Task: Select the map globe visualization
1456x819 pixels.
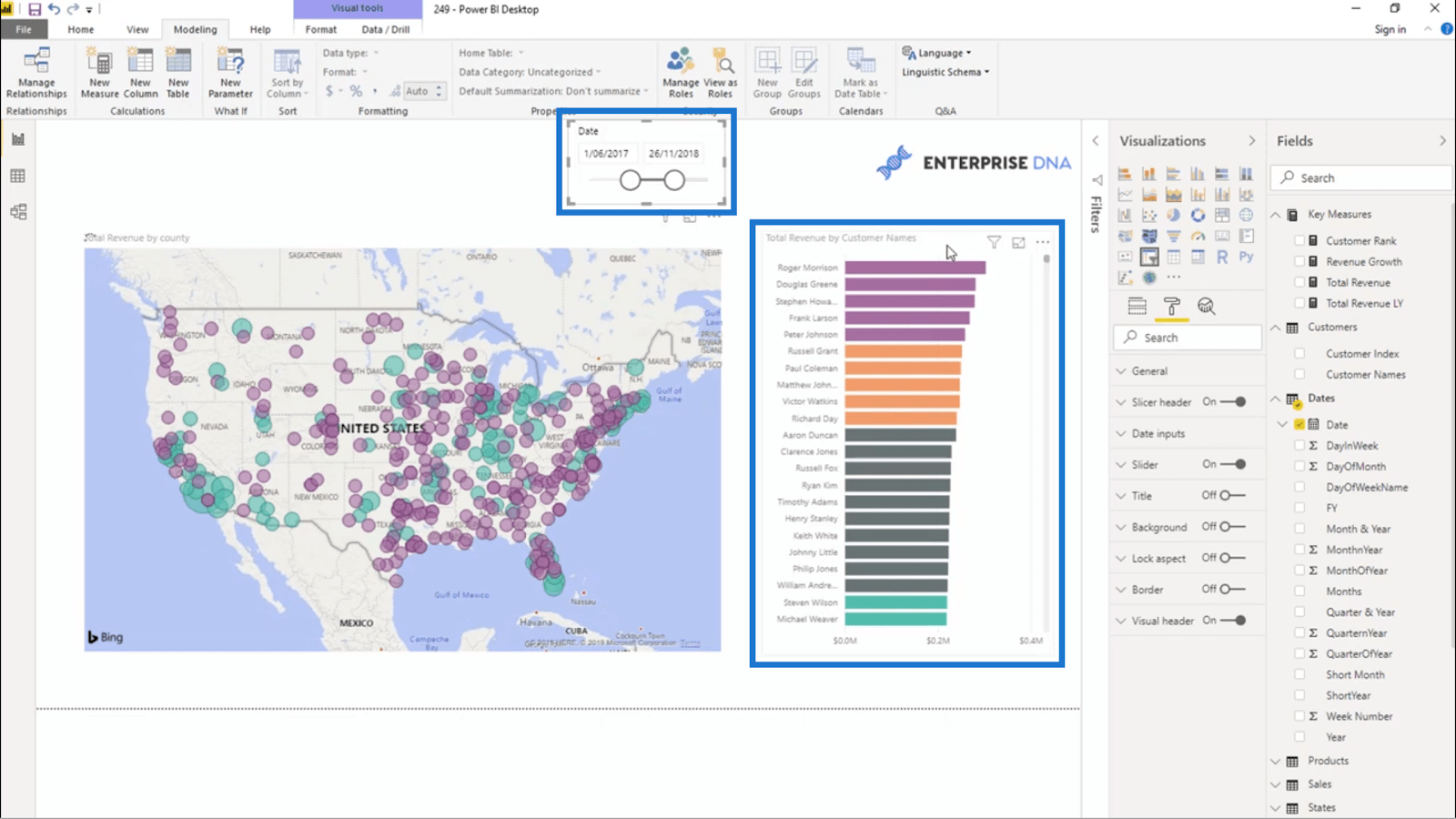Action: tap(1246, 216)
